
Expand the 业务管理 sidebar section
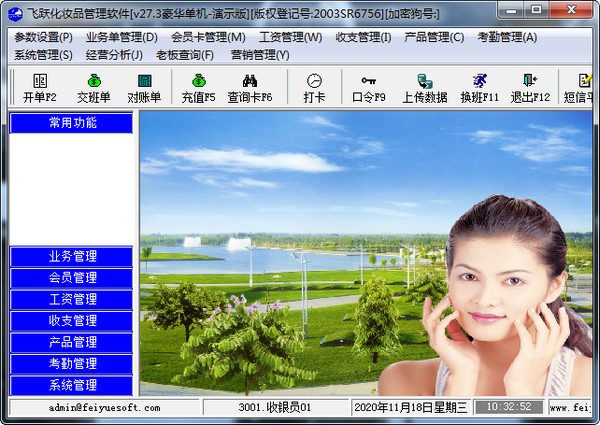coord(72,256)
